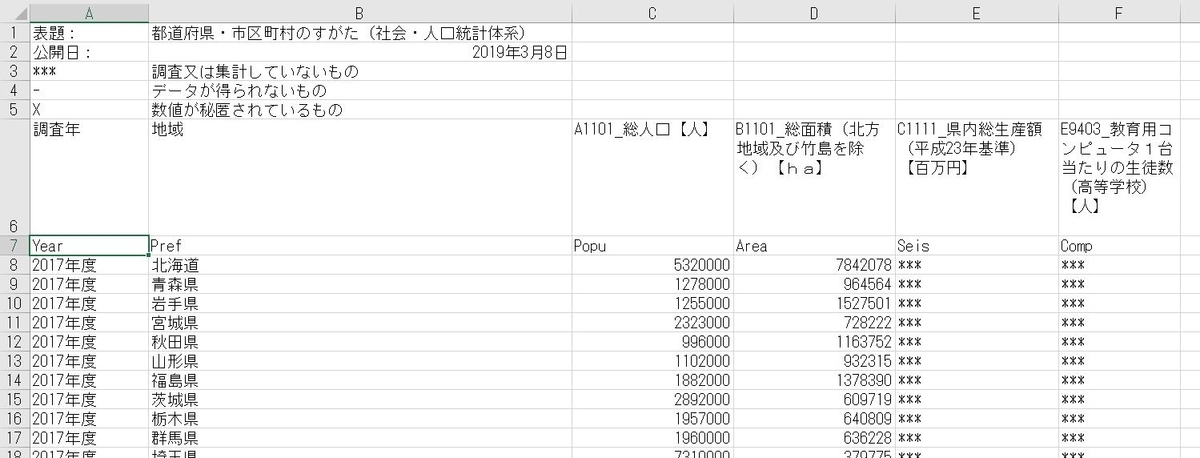Click cell containing 表題：
The image size is (1200, 458).
click(89, 33)
